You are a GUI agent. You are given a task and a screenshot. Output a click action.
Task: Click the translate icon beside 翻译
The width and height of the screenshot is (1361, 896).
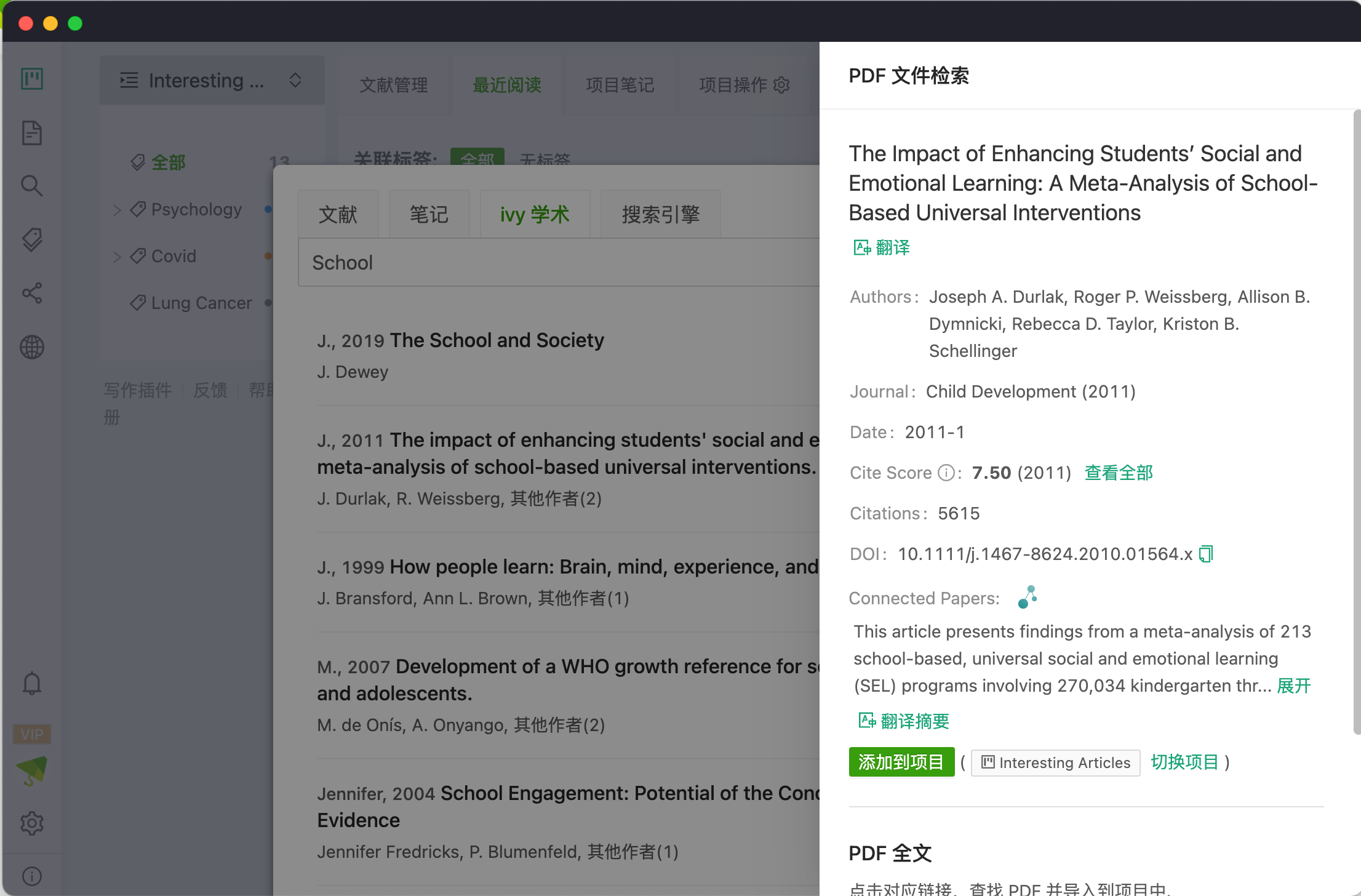861,247
